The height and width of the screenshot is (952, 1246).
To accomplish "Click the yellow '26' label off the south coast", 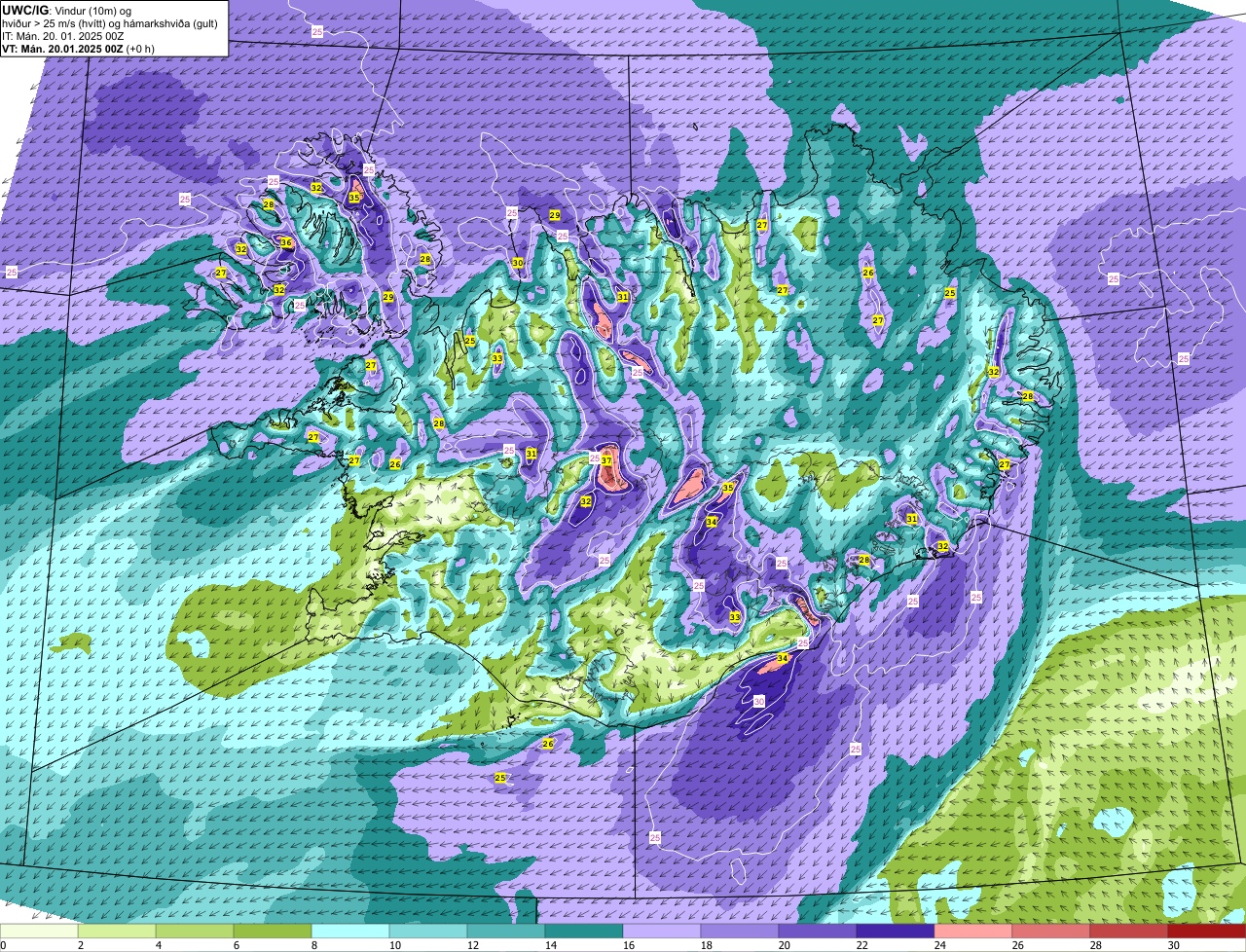I will tap(548, 744).
